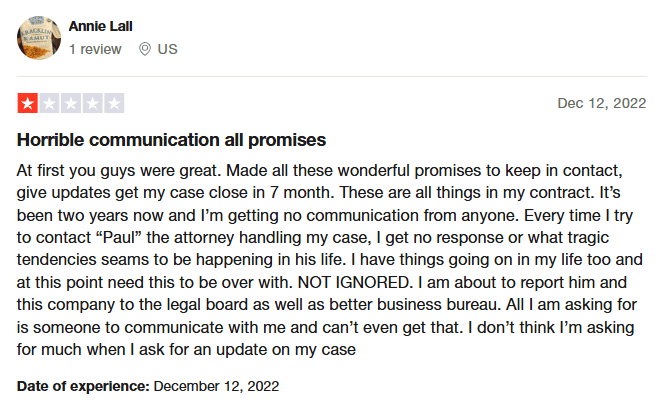664x403 pixels.
Task: Select the "US" country label
Action: click(x=167, y=48)
